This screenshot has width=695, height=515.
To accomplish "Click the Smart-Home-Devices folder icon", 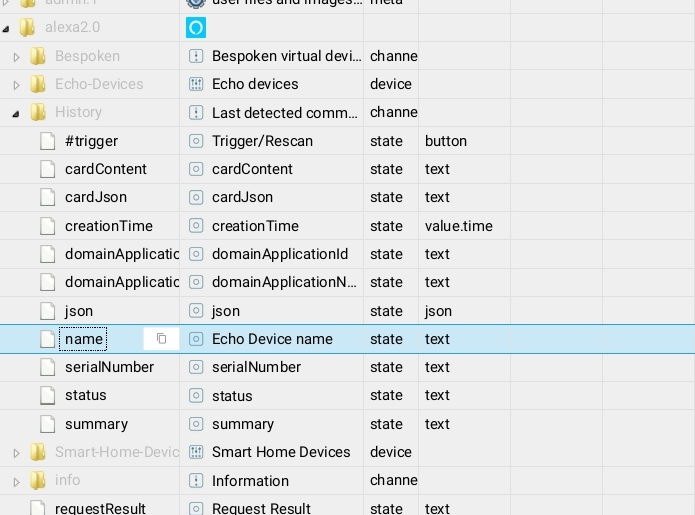I will pos(38,452).
